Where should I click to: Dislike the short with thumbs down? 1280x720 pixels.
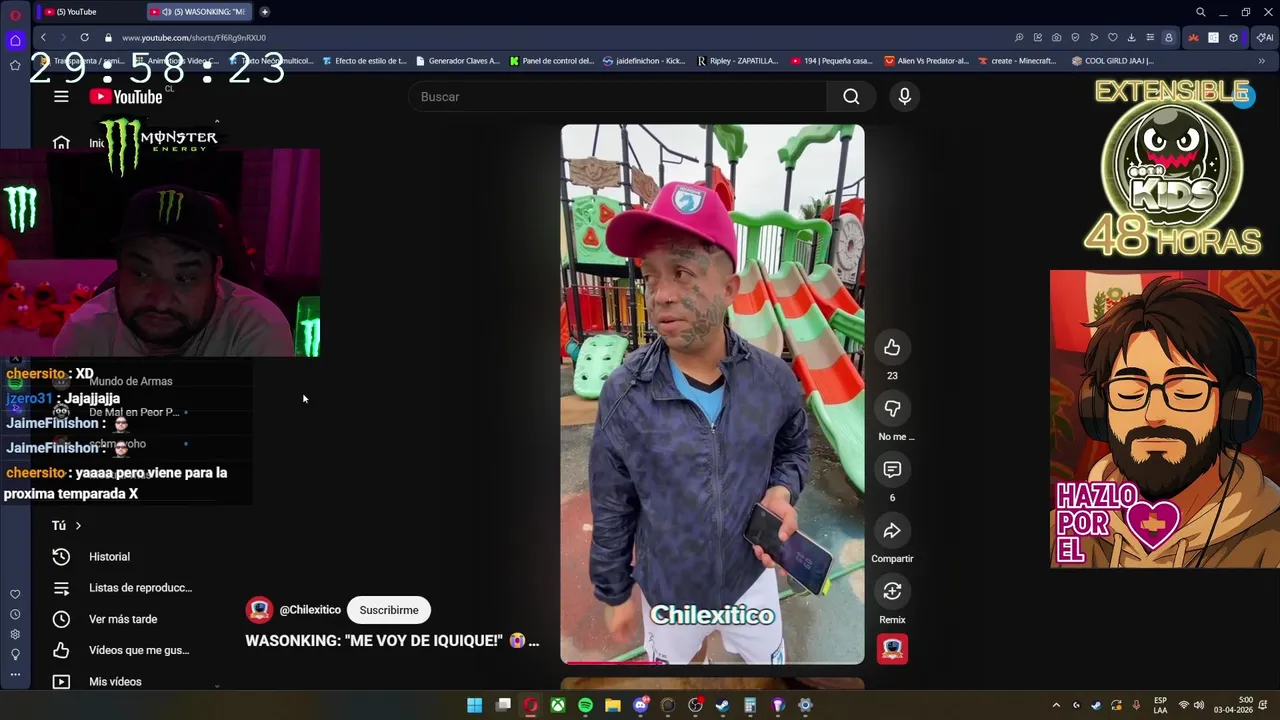point(892,408)
